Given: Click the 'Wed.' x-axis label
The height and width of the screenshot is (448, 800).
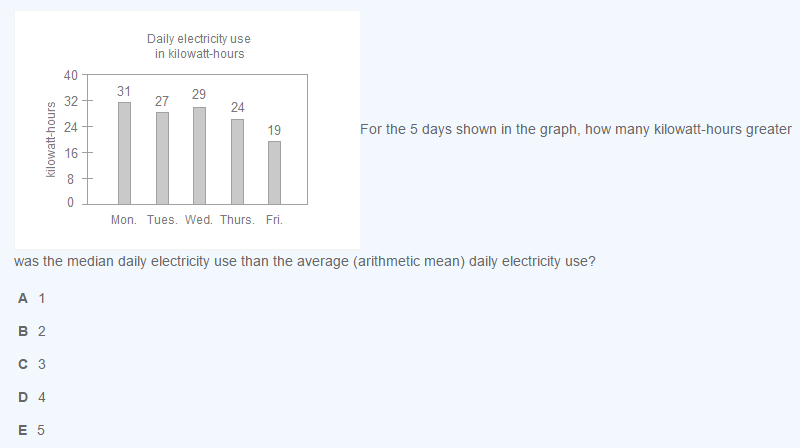Looking at the screenshot, I should click(199, 220).
